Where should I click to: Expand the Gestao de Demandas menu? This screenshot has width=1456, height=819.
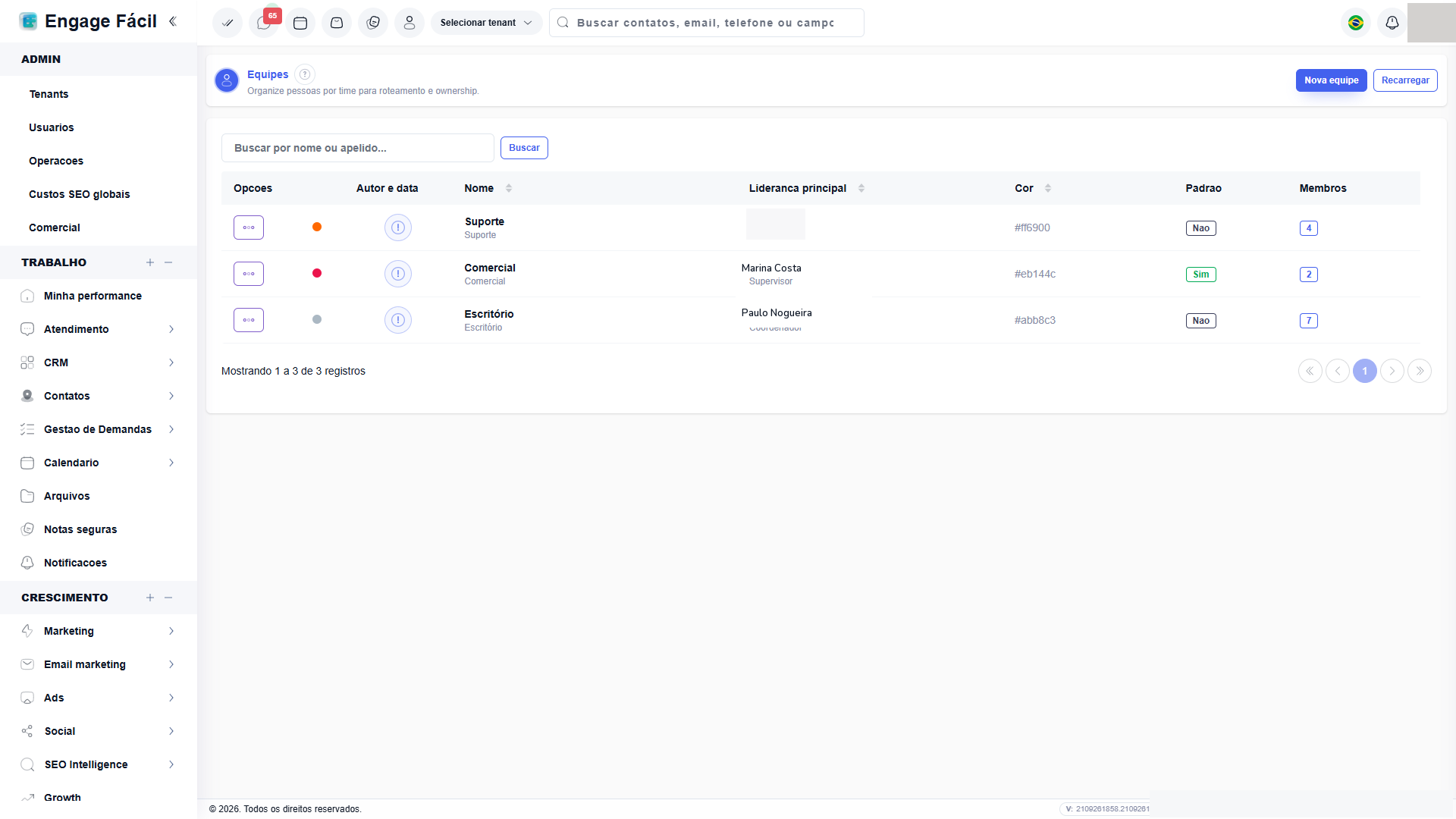(99, 429)
